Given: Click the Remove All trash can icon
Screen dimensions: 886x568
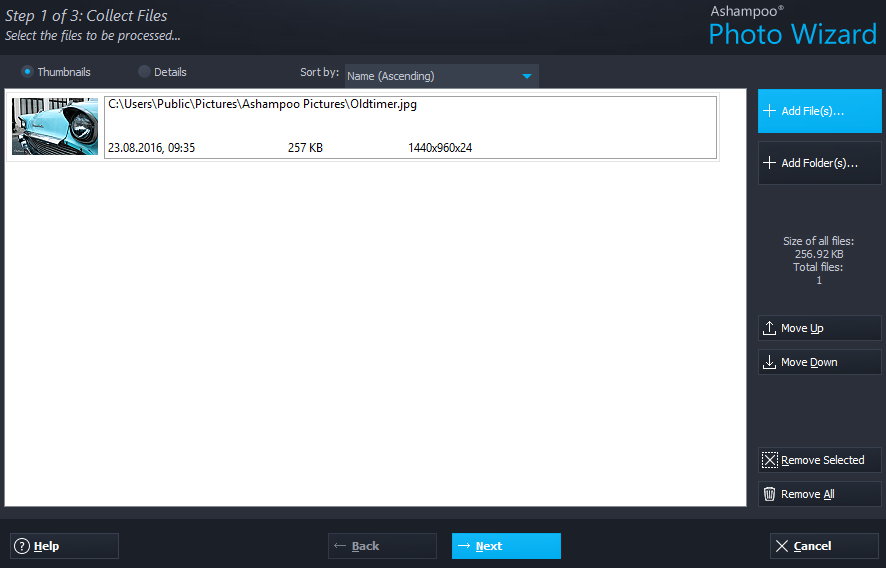Looking at the screenshot, I should [769, 494].
